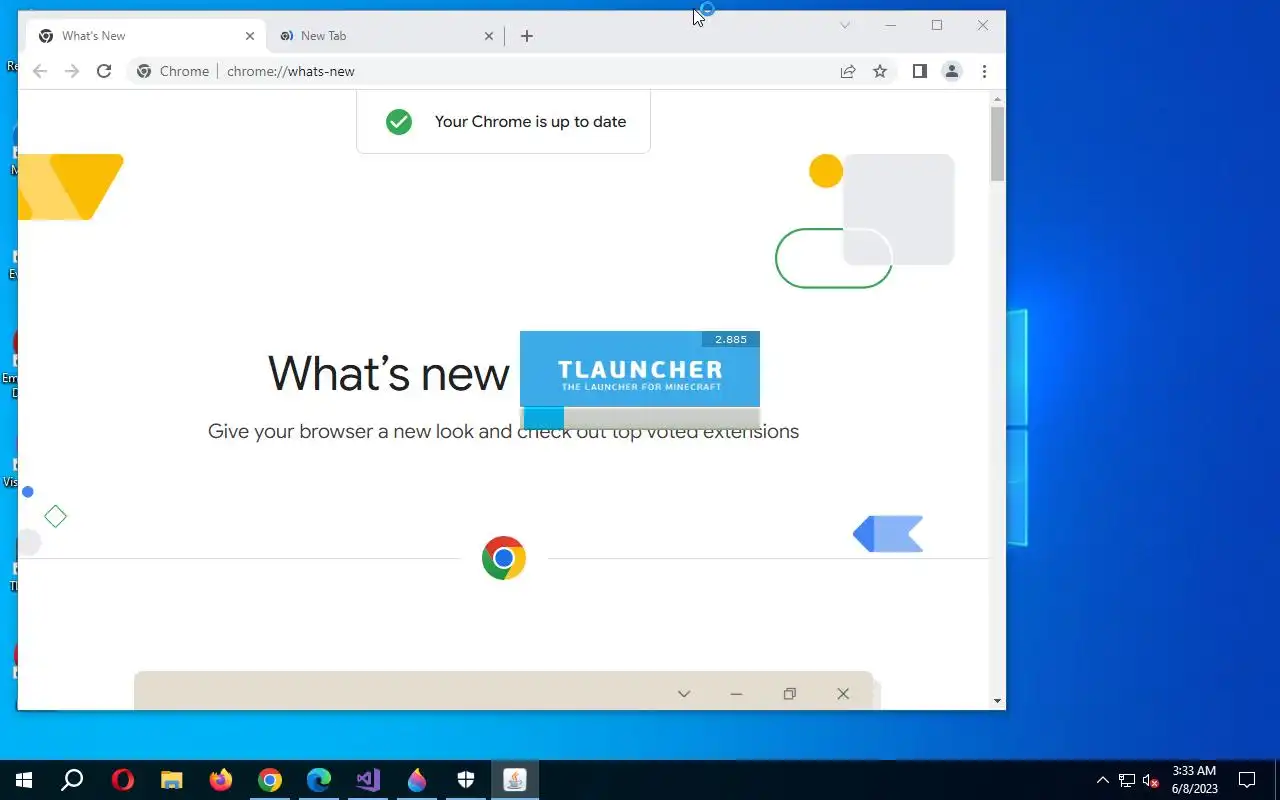Click 'Your Chrome is up to date' text
The width and height of the screenshot is (1280, 800).
[x=530, y=122]
